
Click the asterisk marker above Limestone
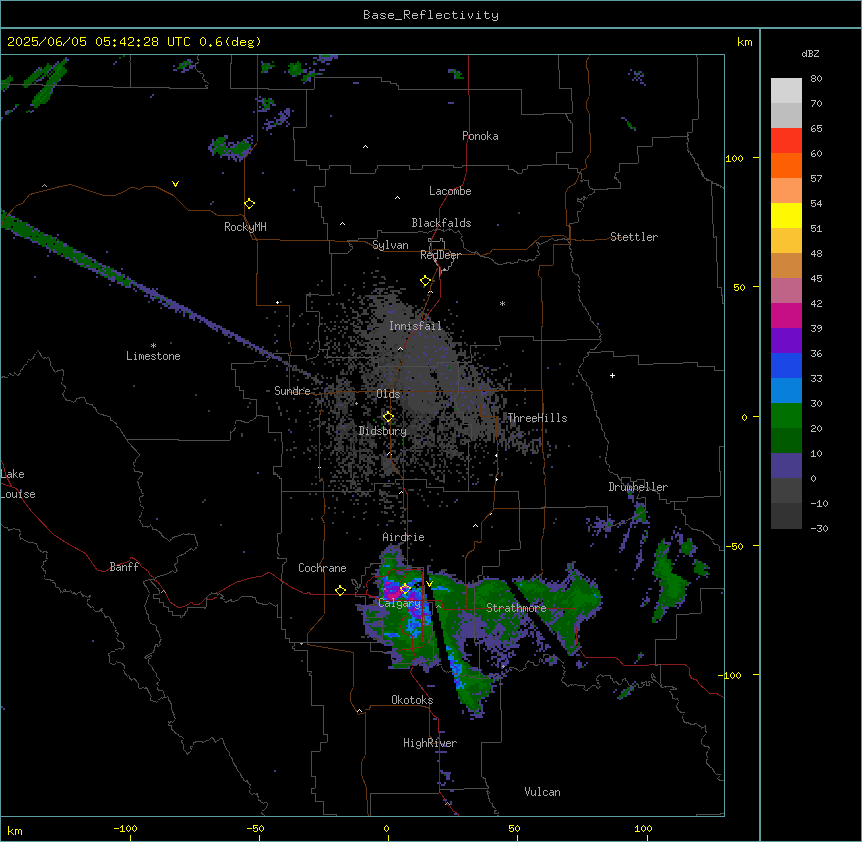tap(153, 346)
